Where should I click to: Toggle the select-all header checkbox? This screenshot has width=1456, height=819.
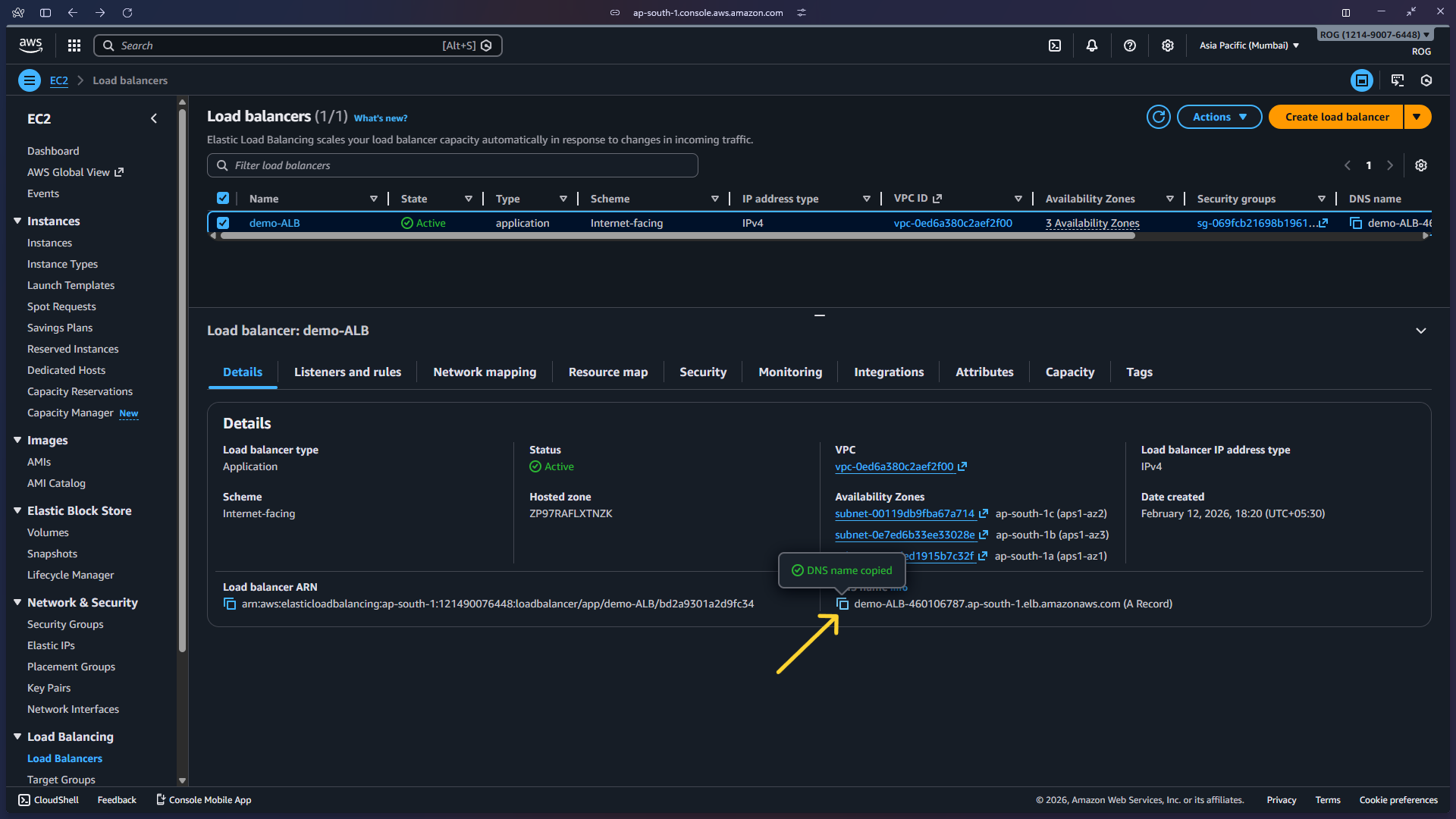[x=223, y=199]
